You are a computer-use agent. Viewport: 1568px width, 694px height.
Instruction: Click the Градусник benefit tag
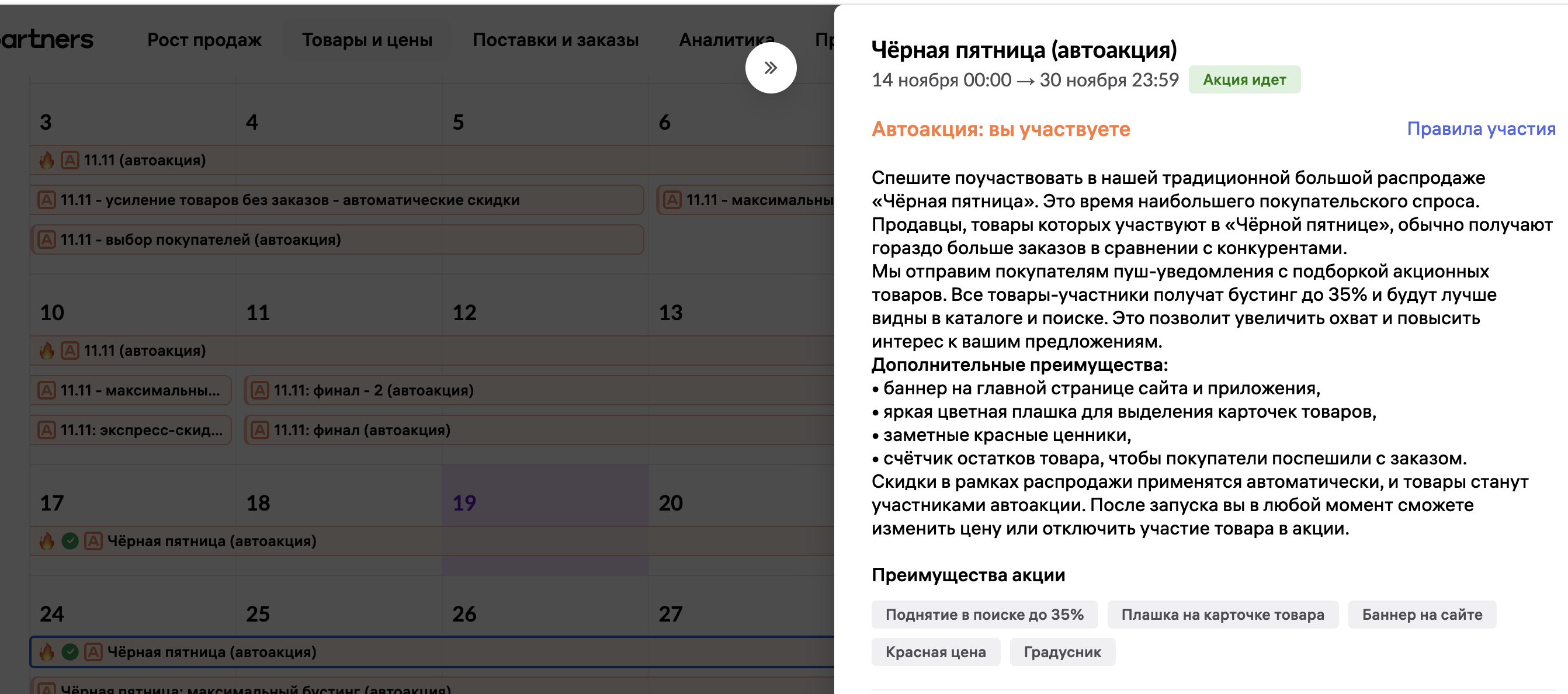pos(1061,652)
